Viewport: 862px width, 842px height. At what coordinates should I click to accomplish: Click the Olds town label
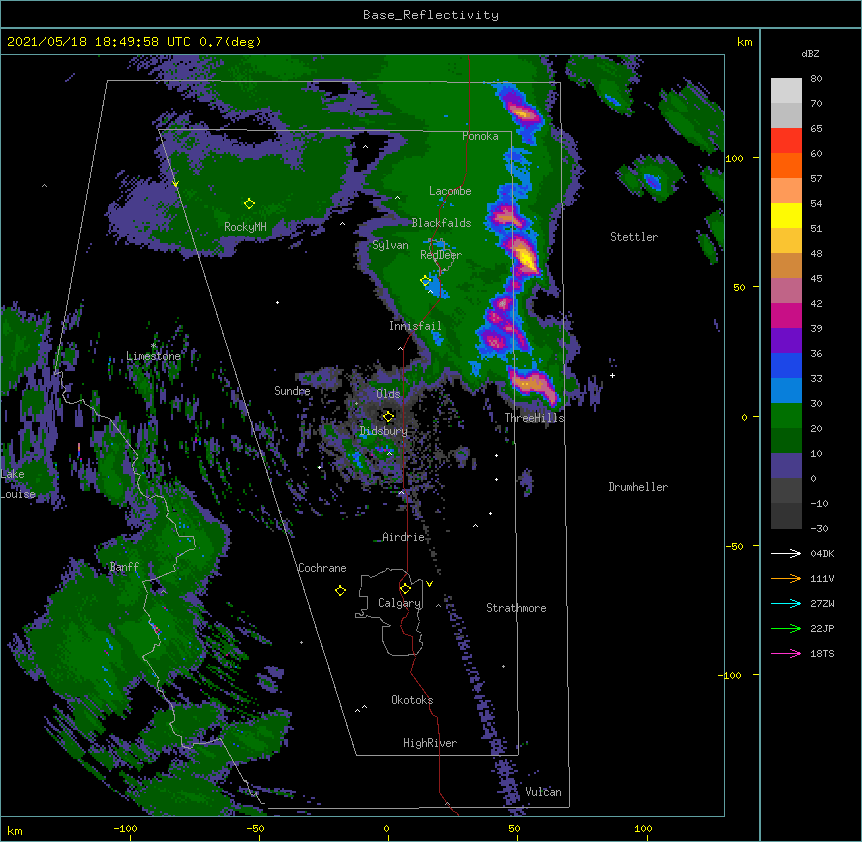click(388, 394)
